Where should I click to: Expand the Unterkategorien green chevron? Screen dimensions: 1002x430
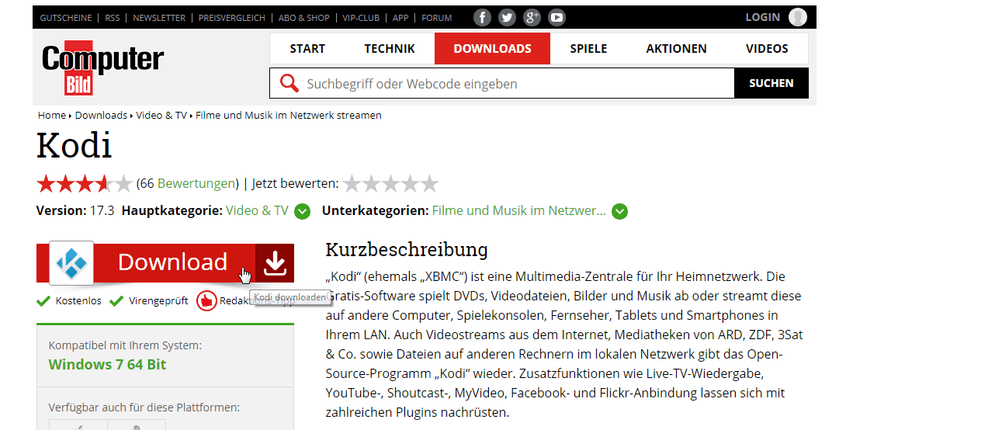point(620,211)
